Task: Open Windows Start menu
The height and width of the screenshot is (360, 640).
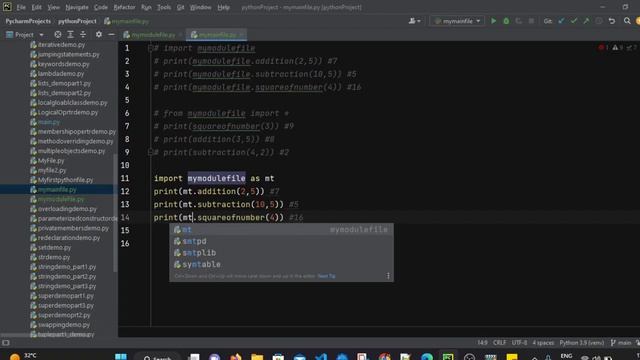Action: coord(121,357)
